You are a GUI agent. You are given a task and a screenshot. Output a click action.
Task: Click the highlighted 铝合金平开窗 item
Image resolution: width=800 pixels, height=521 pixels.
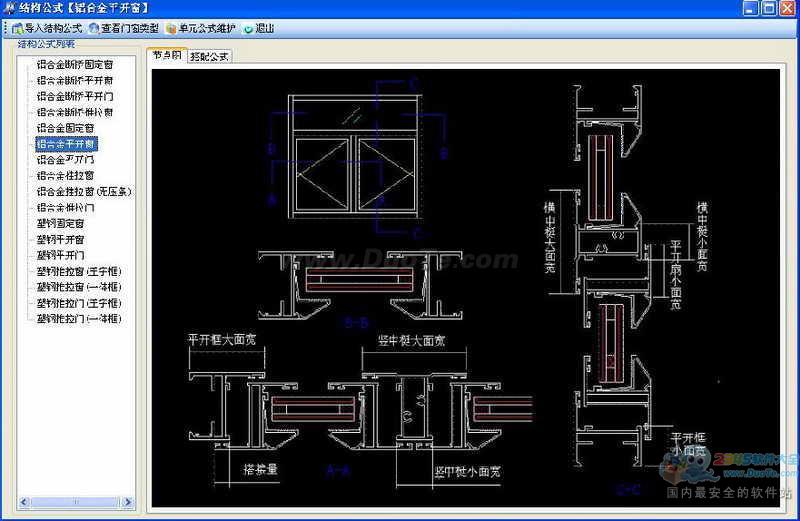pos(66,144)
